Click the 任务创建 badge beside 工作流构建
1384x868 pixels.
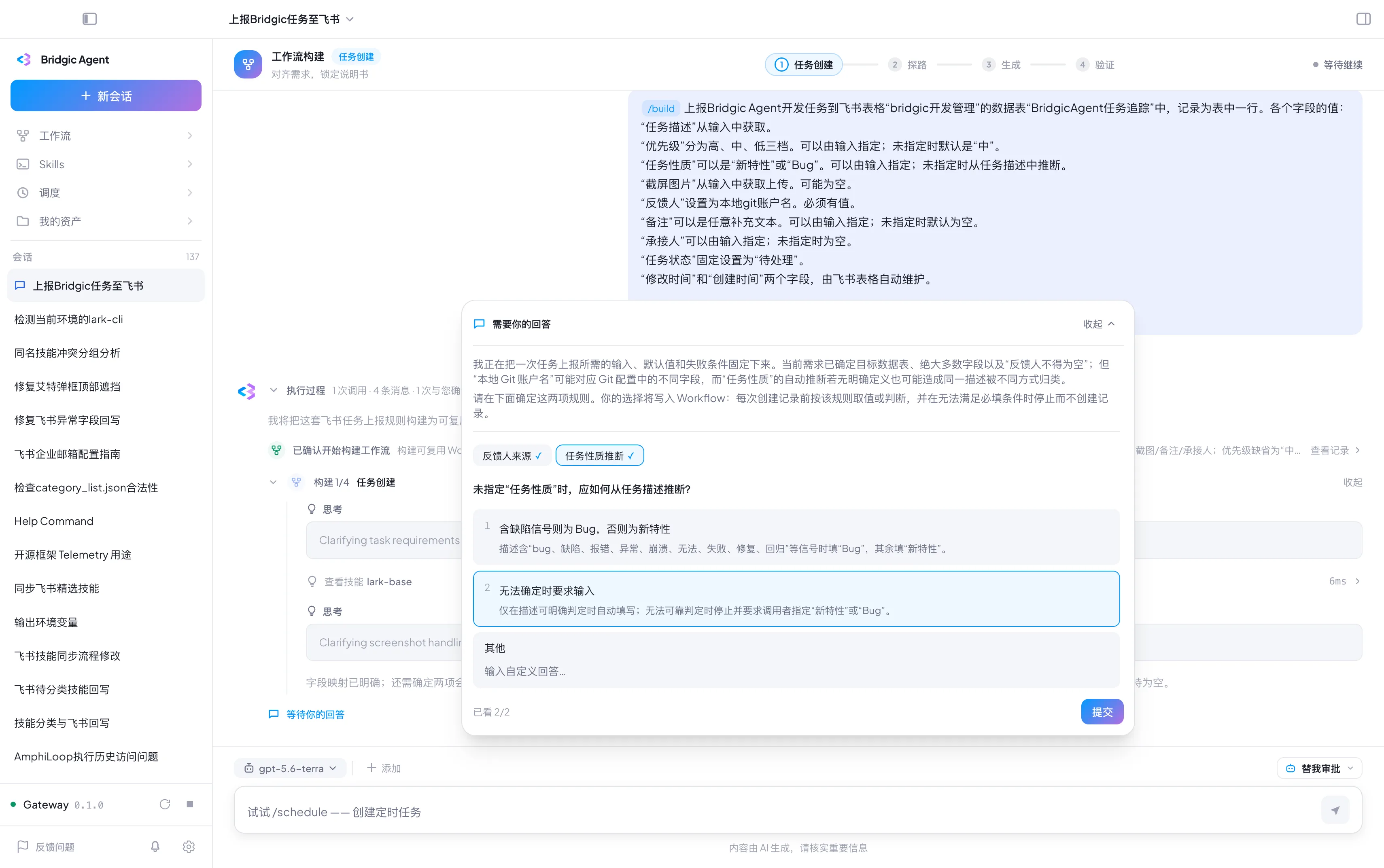(x=356, y=56)
